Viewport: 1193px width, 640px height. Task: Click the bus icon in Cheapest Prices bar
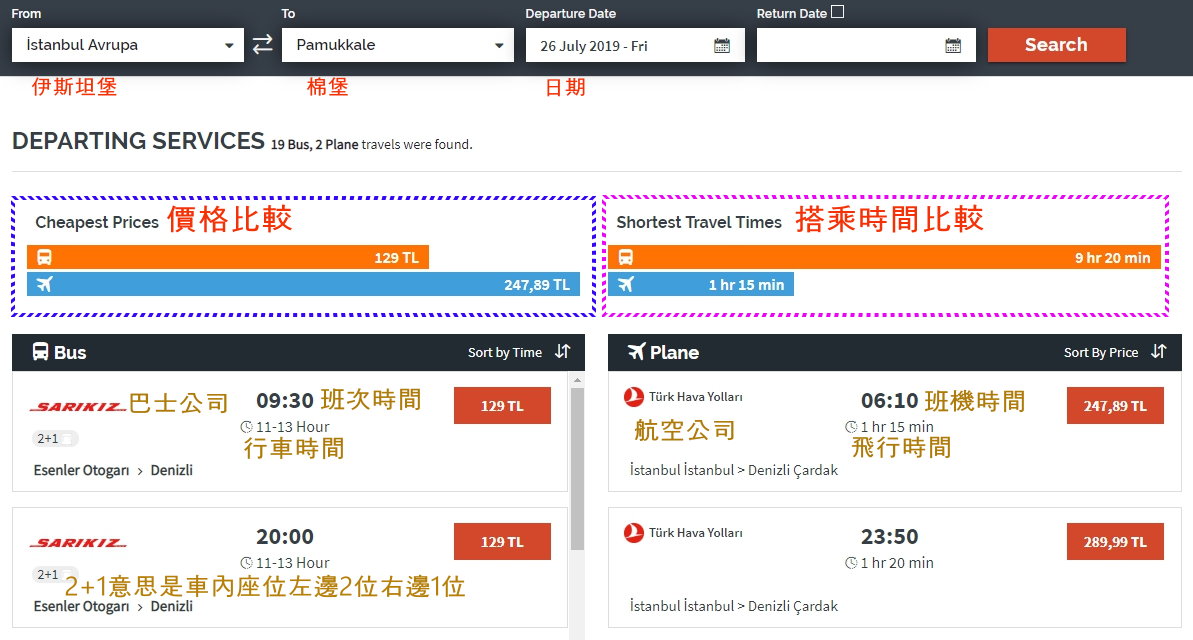44,258
